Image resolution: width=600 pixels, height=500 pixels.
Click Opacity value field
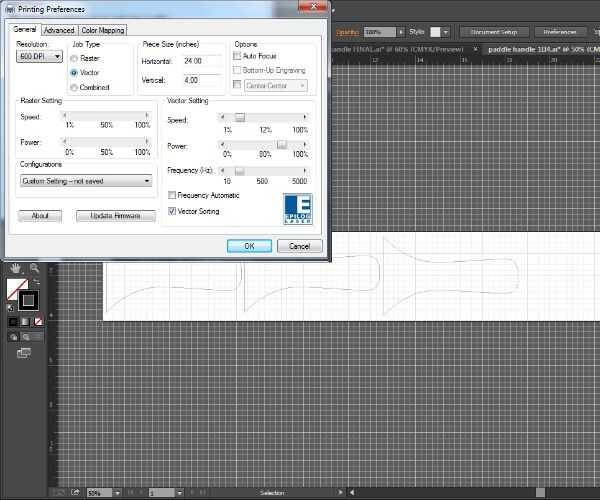click(380, 32)
